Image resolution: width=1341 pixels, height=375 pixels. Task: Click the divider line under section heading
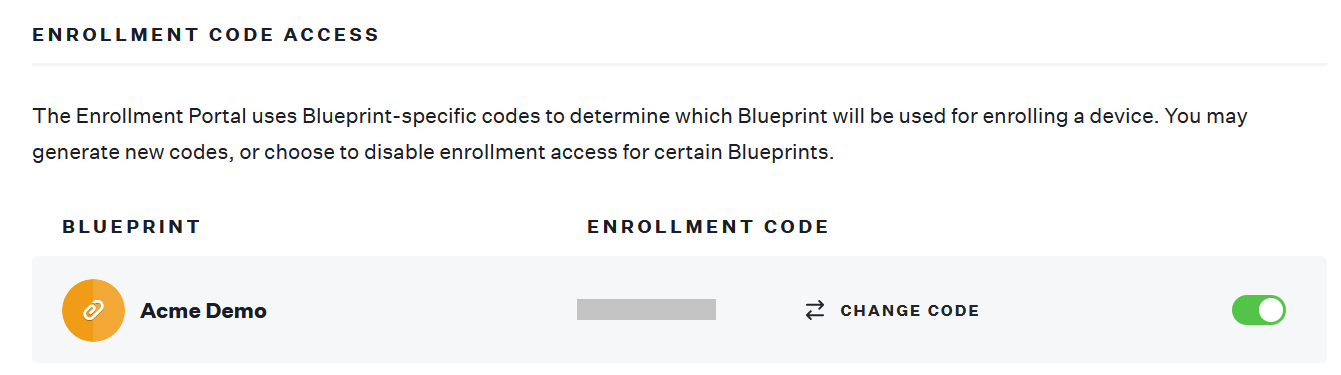[679, 65]
